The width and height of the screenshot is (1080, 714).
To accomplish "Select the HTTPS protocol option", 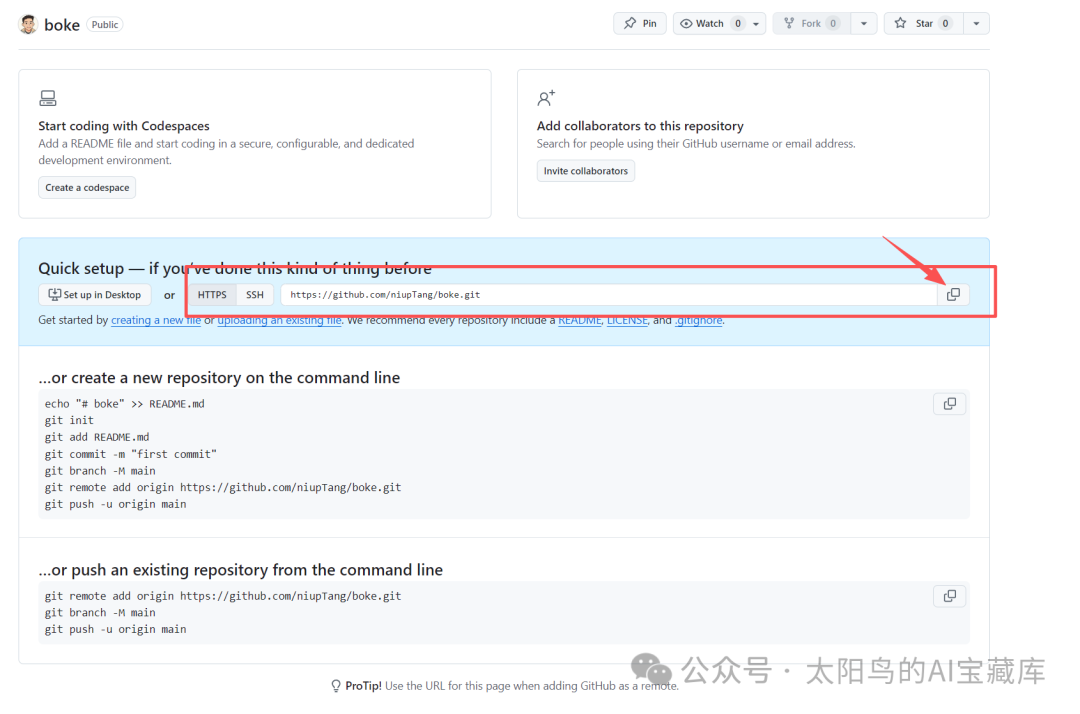I will point(212,295).
